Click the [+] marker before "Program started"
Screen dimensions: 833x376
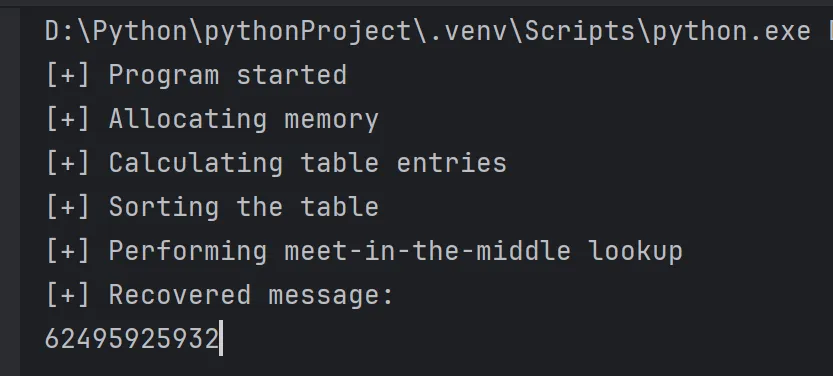click(x=68, y=75)
